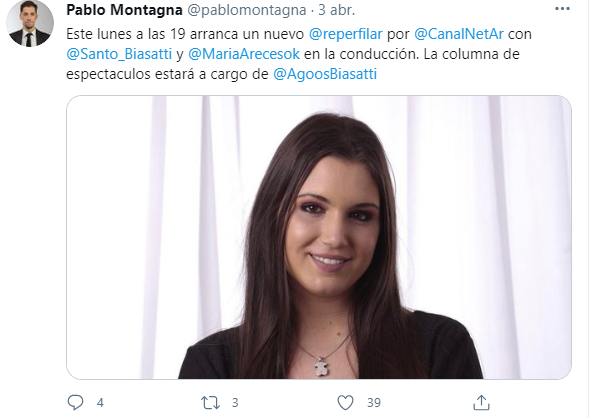Open the @reperfilar mention
593x418 pixels.
coord(346,34)
